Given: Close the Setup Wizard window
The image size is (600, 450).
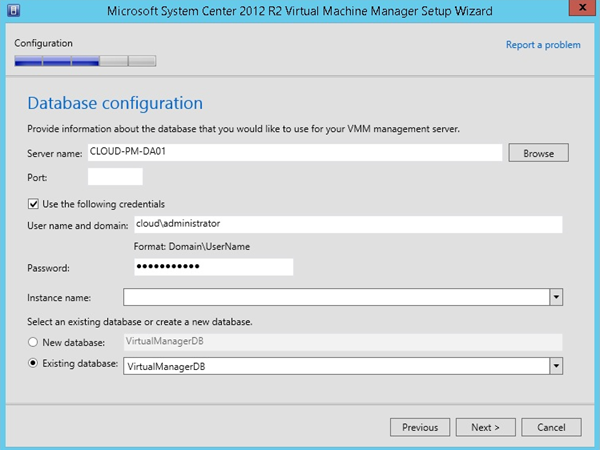Looking at the screenshot, I should [582, 8].
